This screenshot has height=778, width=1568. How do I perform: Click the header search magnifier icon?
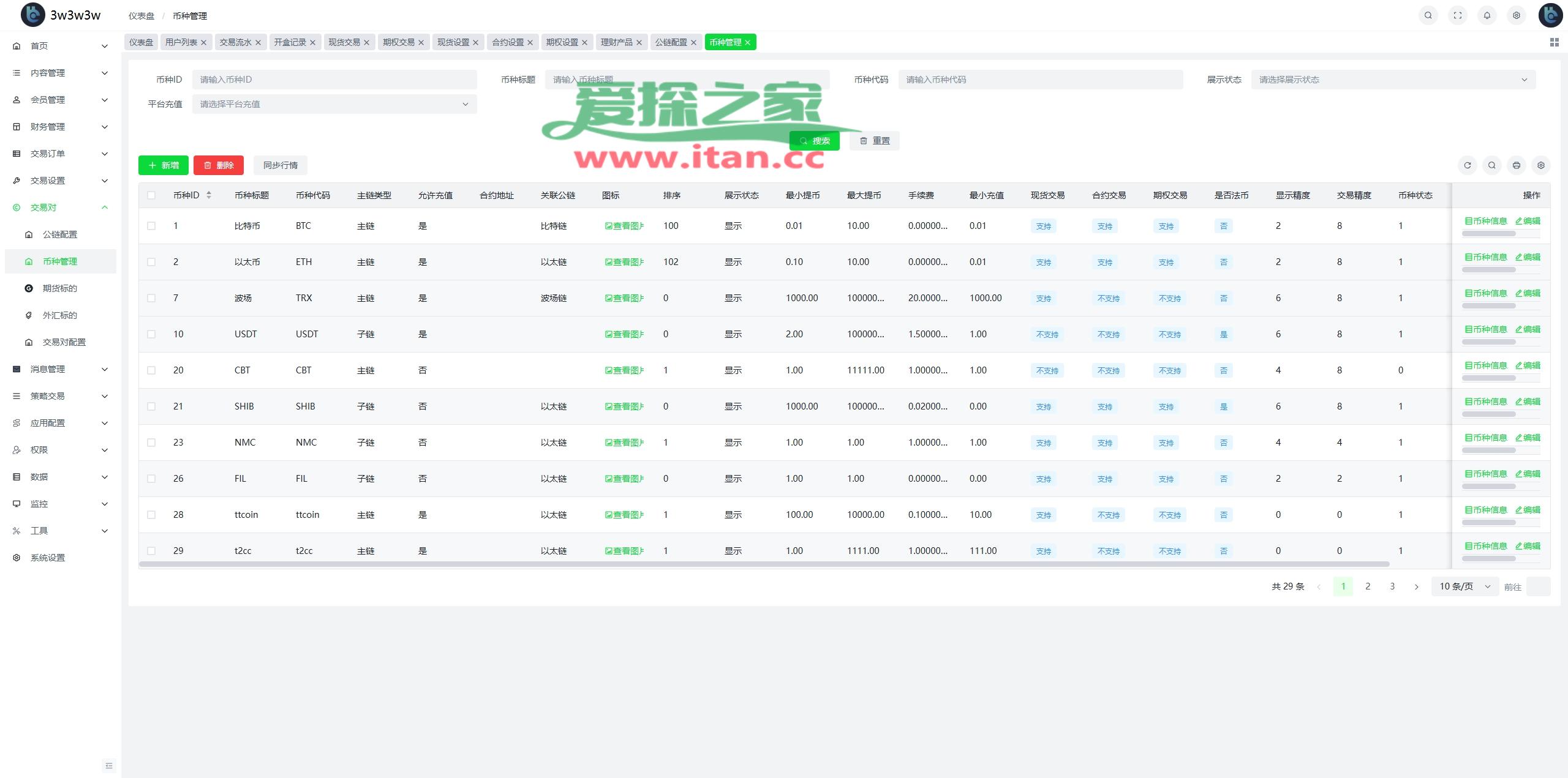click(x=1428, y=16)
